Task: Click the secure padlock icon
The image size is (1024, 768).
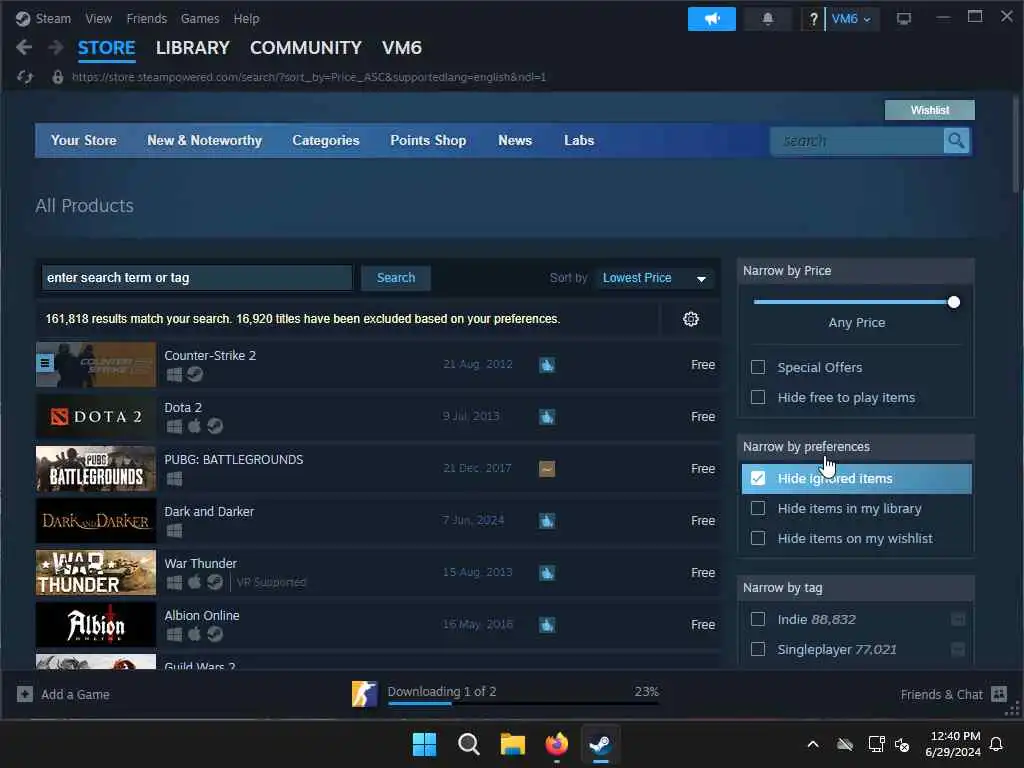Action: (x=57, y=77)
